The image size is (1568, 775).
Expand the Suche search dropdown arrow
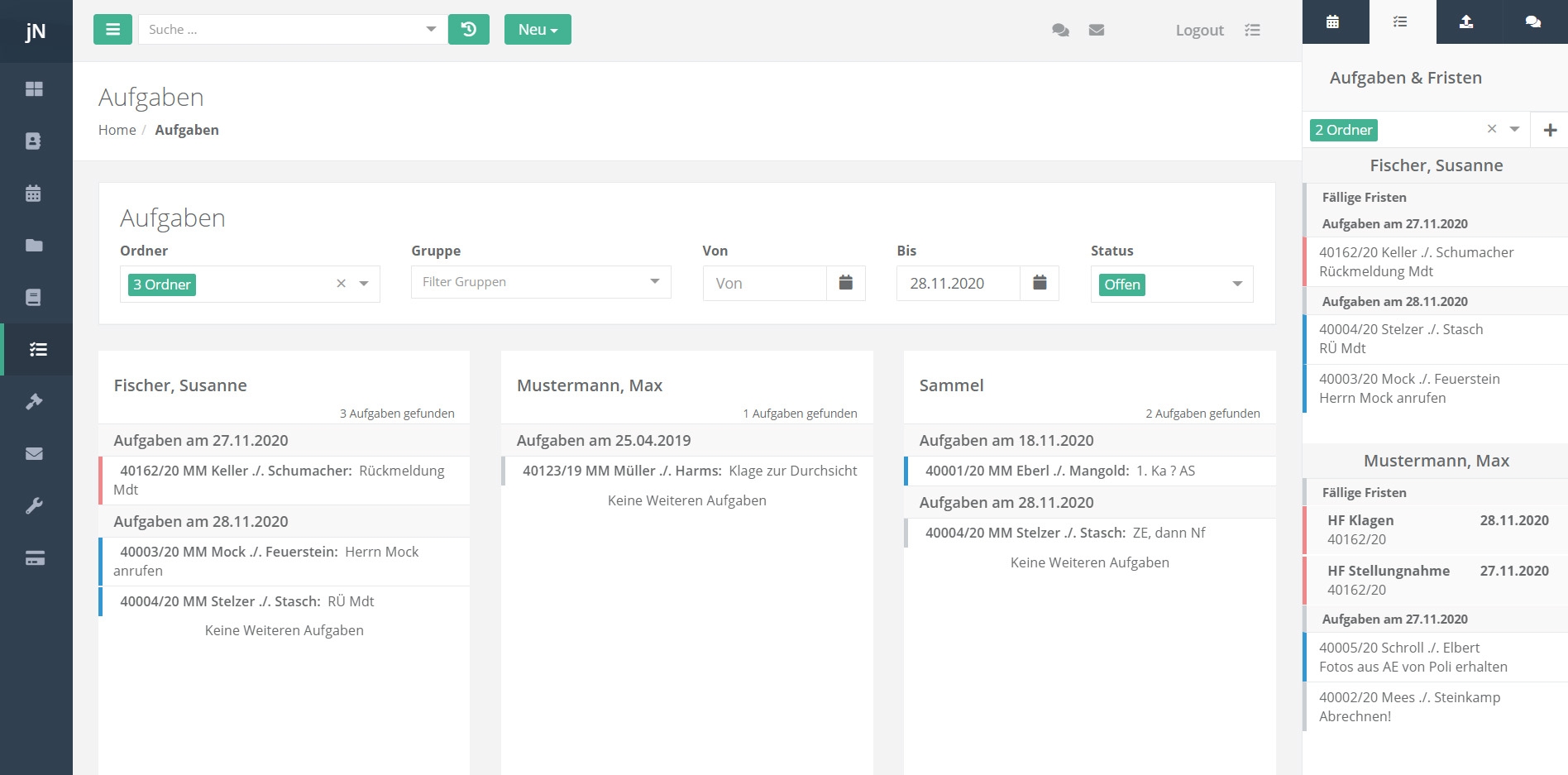[x=431, y=30]
